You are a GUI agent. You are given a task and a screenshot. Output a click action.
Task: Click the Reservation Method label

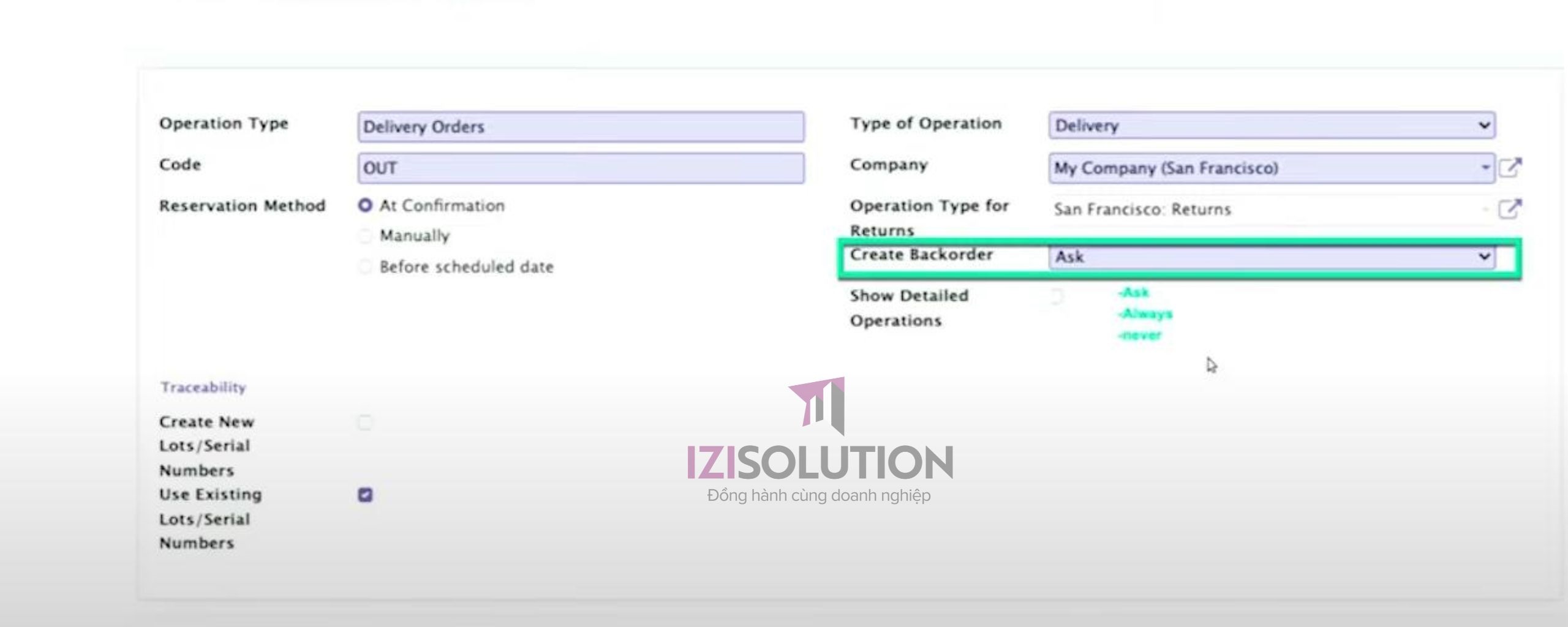click(x=242, y=206)
